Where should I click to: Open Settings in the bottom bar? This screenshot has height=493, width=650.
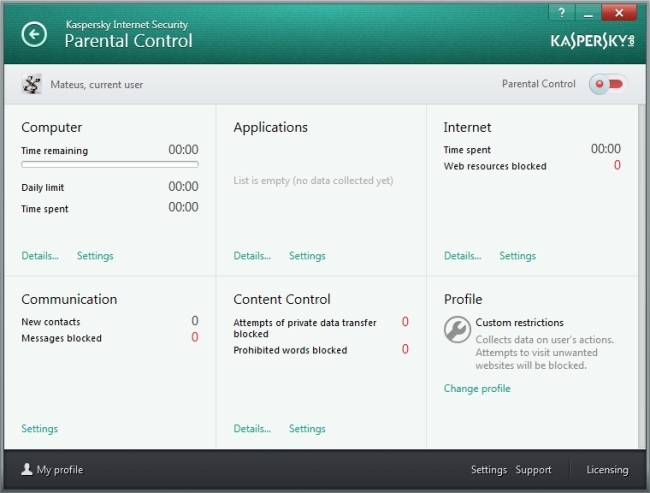point(489,470)
